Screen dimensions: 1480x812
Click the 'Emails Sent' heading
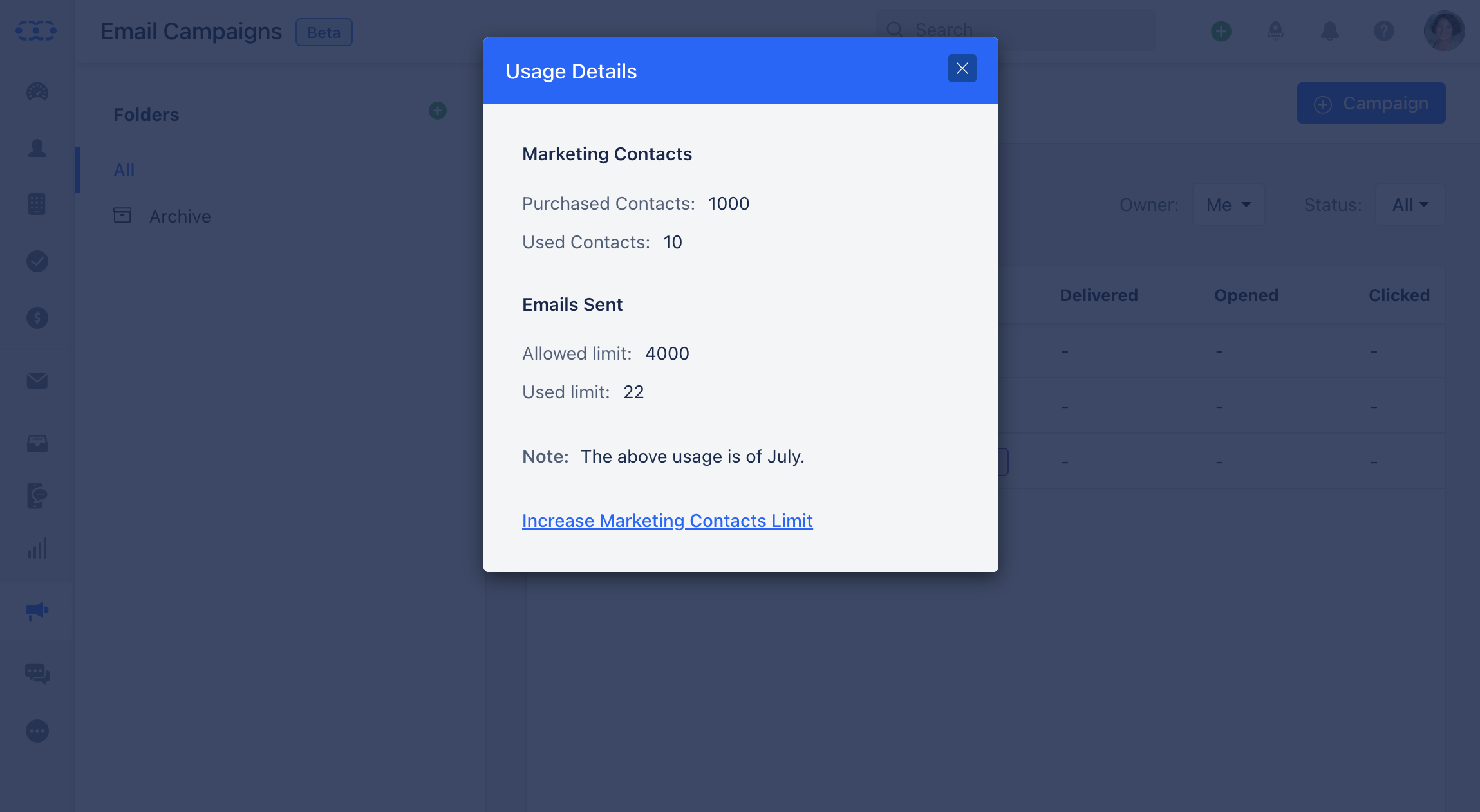click(x=572, y=304)
